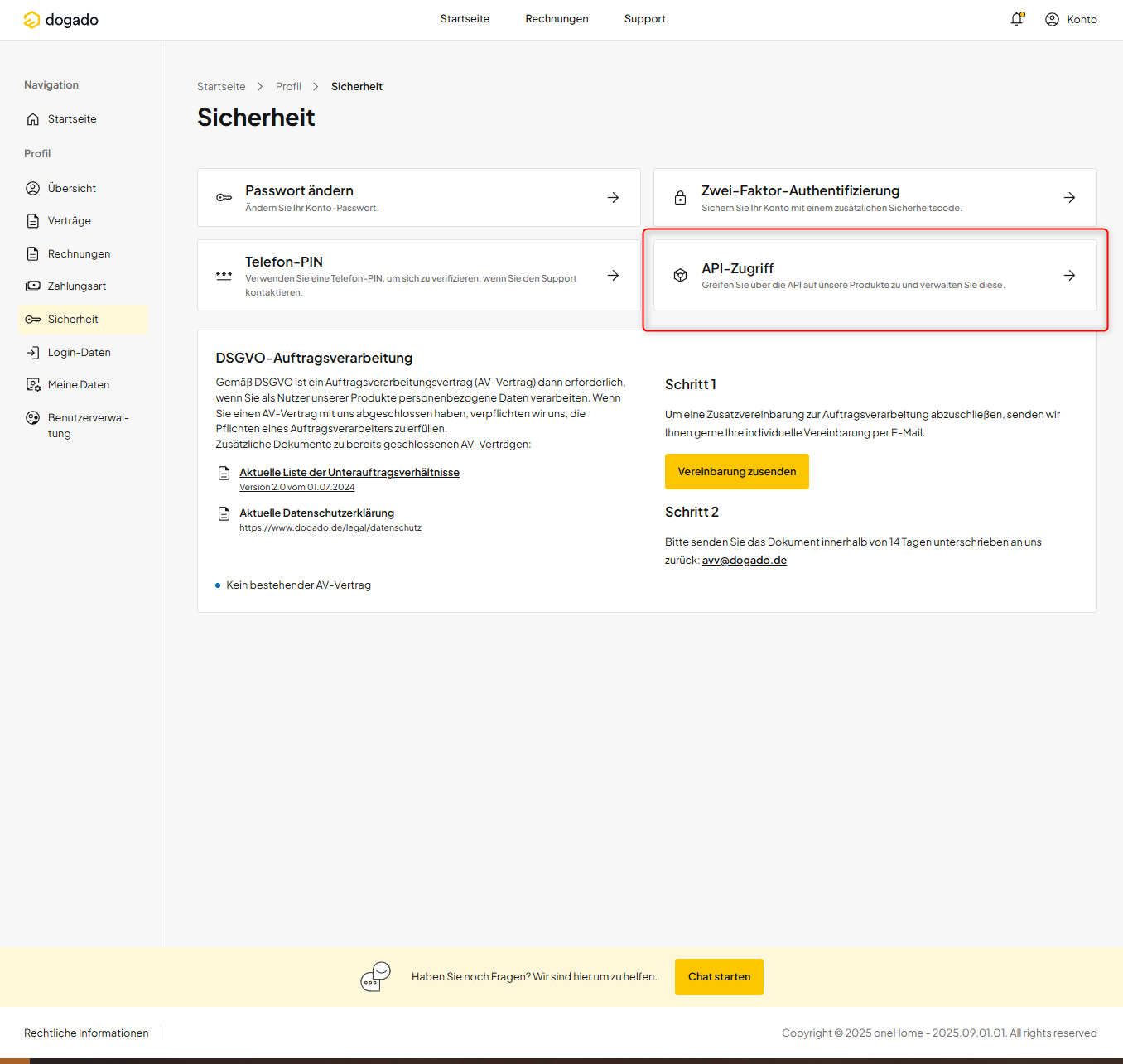The width and height of the screenshot is (1123, 1064).
Task: Open the notifications bell
Action: coord(1017,19)
